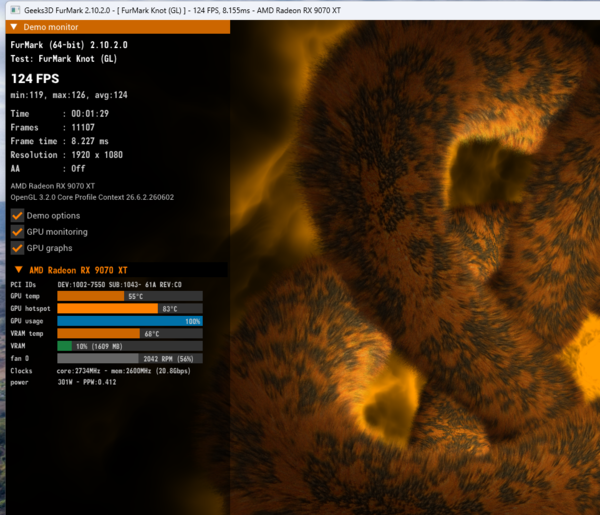
Task: Click the Clocks core and mem readout
Action: (x=124, y=371)
